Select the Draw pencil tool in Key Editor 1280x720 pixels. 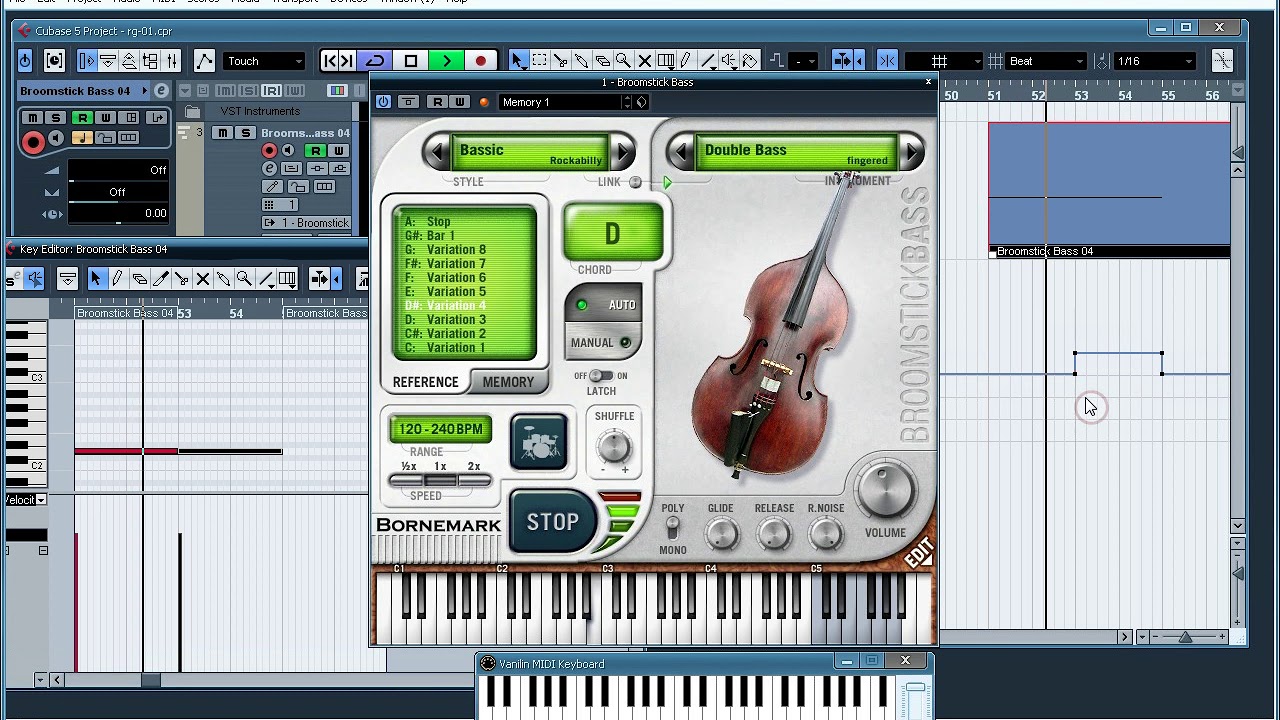(x=117, y=279)
